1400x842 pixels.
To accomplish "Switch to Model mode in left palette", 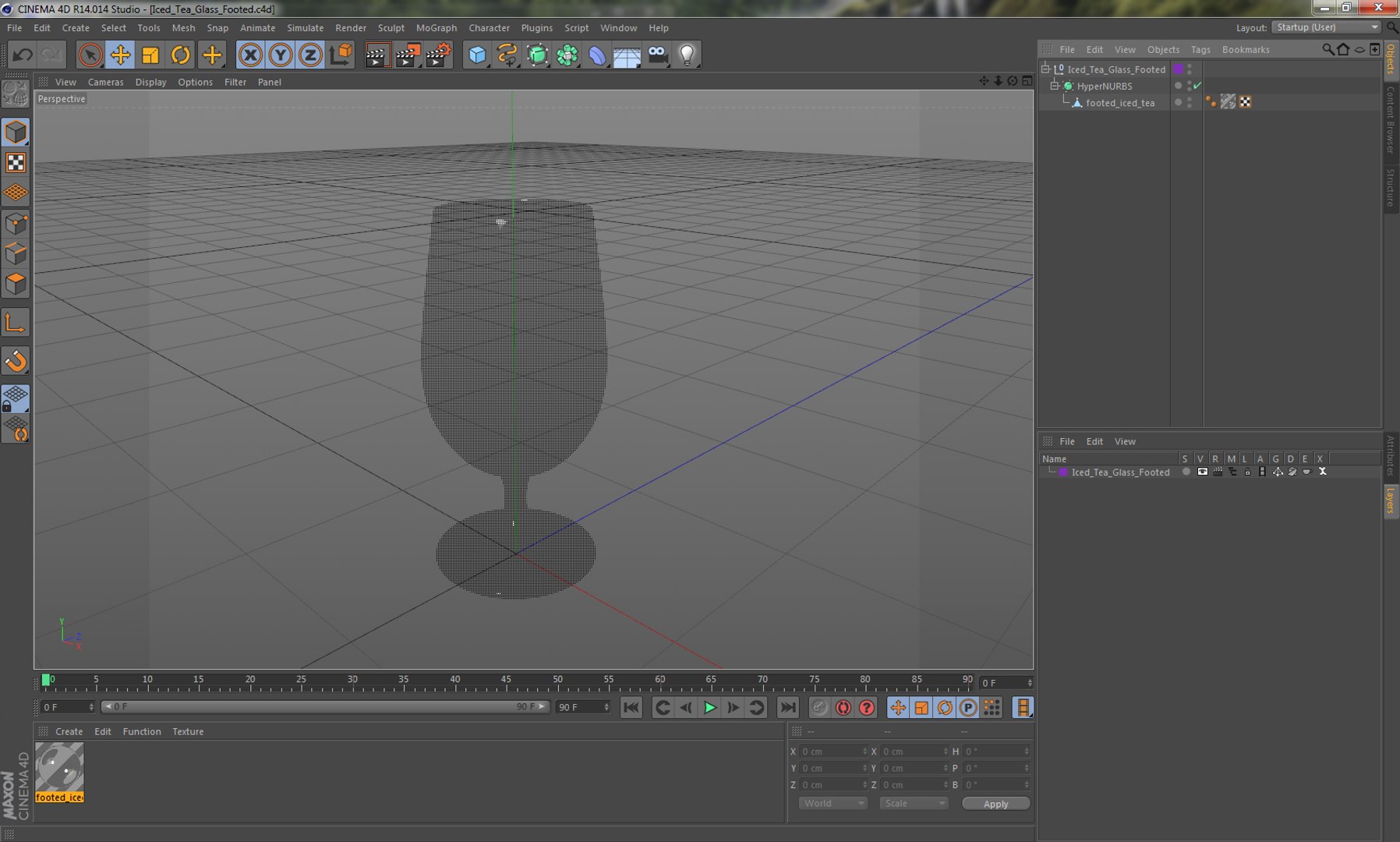I will pyautogui.click(x=16, y=133).
